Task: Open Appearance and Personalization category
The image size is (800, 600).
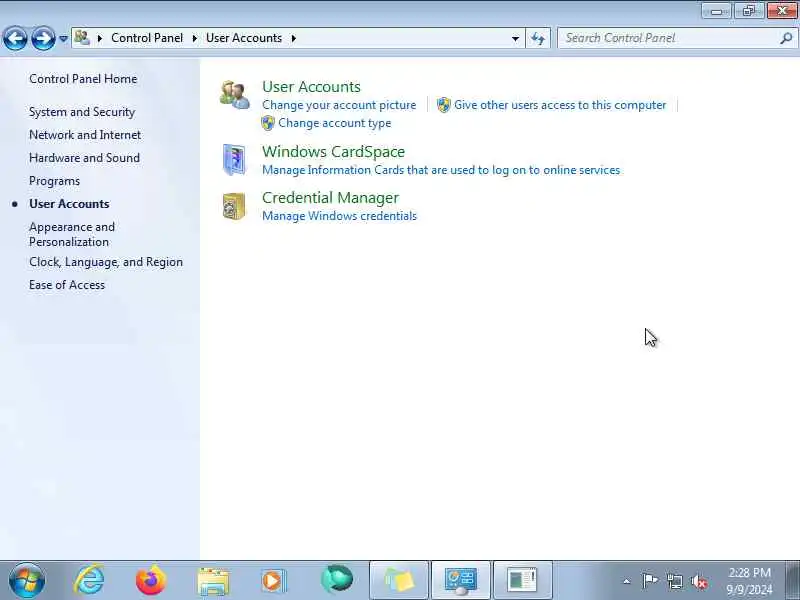Action: pyautogui.click(x=72, y=234)
